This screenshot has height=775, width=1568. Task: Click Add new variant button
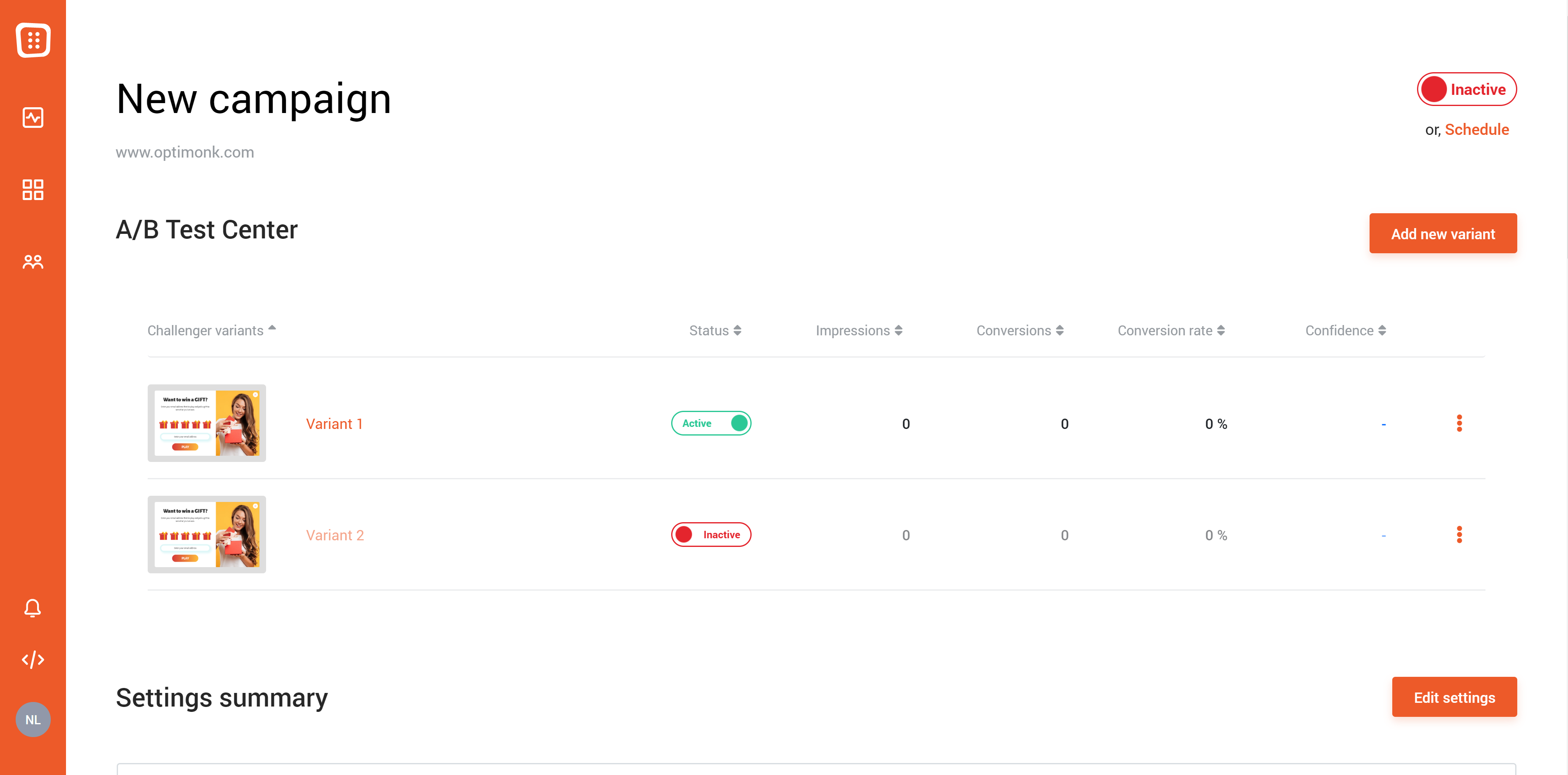[x=1443, y=233]
